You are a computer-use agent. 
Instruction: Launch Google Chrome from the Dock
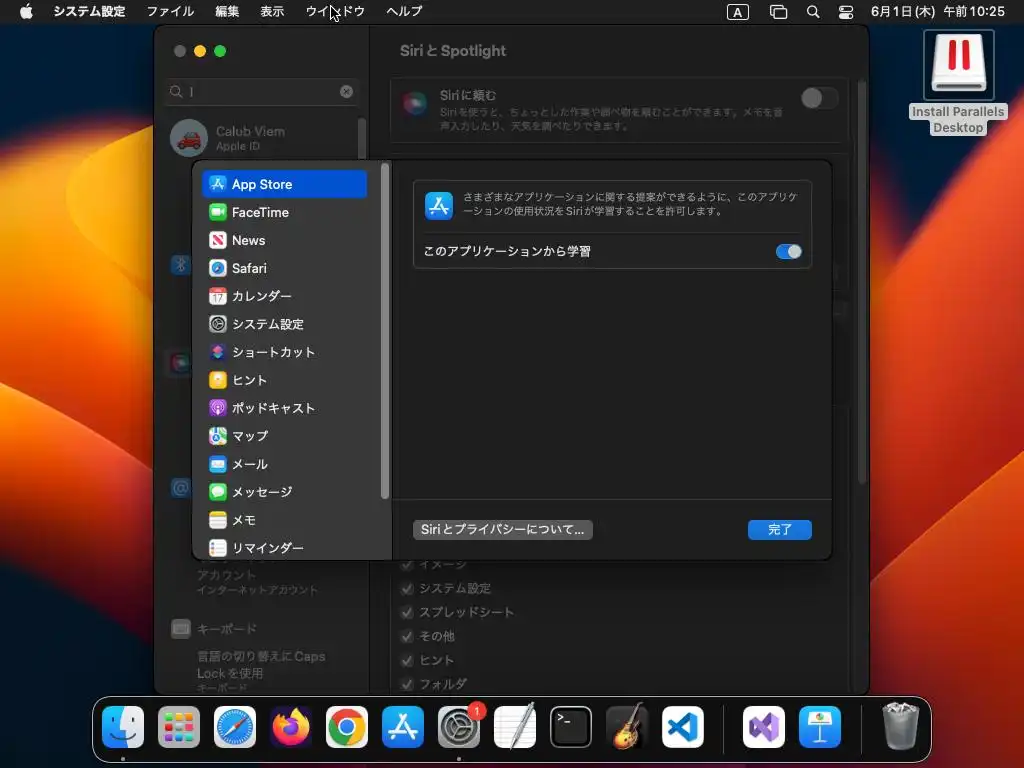point(347,727)
